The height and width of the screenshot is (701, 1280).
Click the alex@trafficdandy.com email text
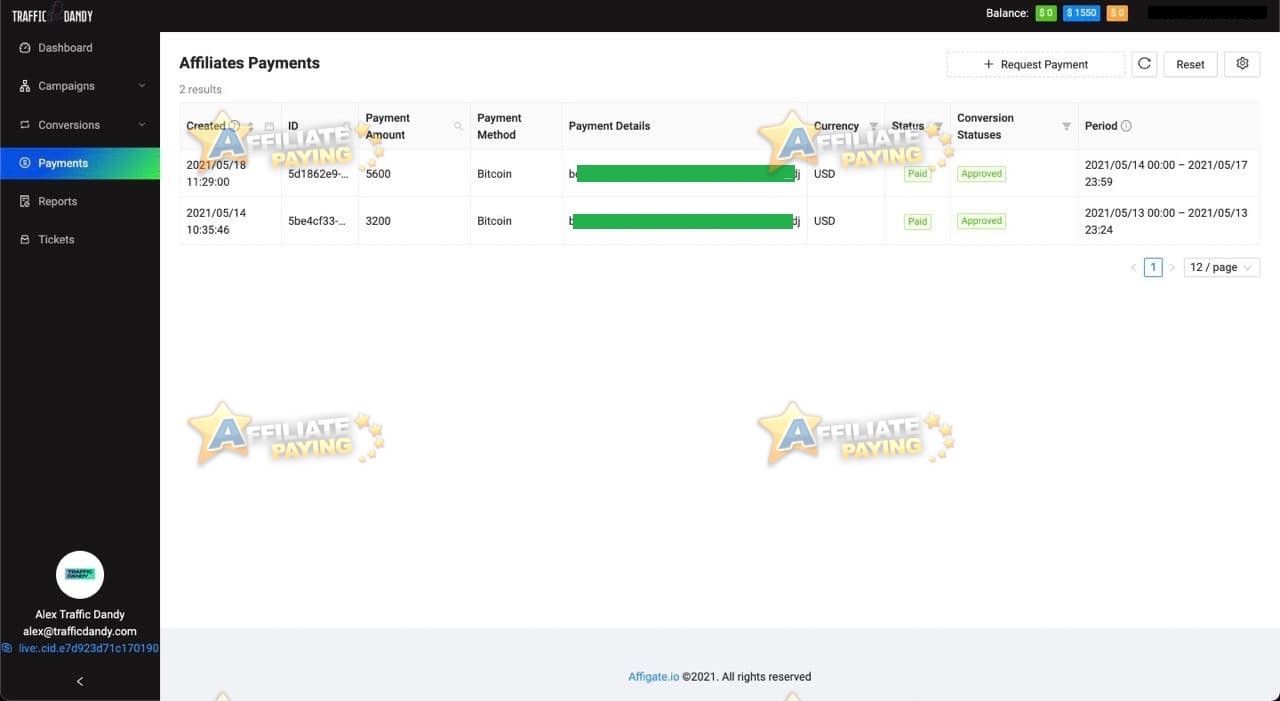[80, 631]
